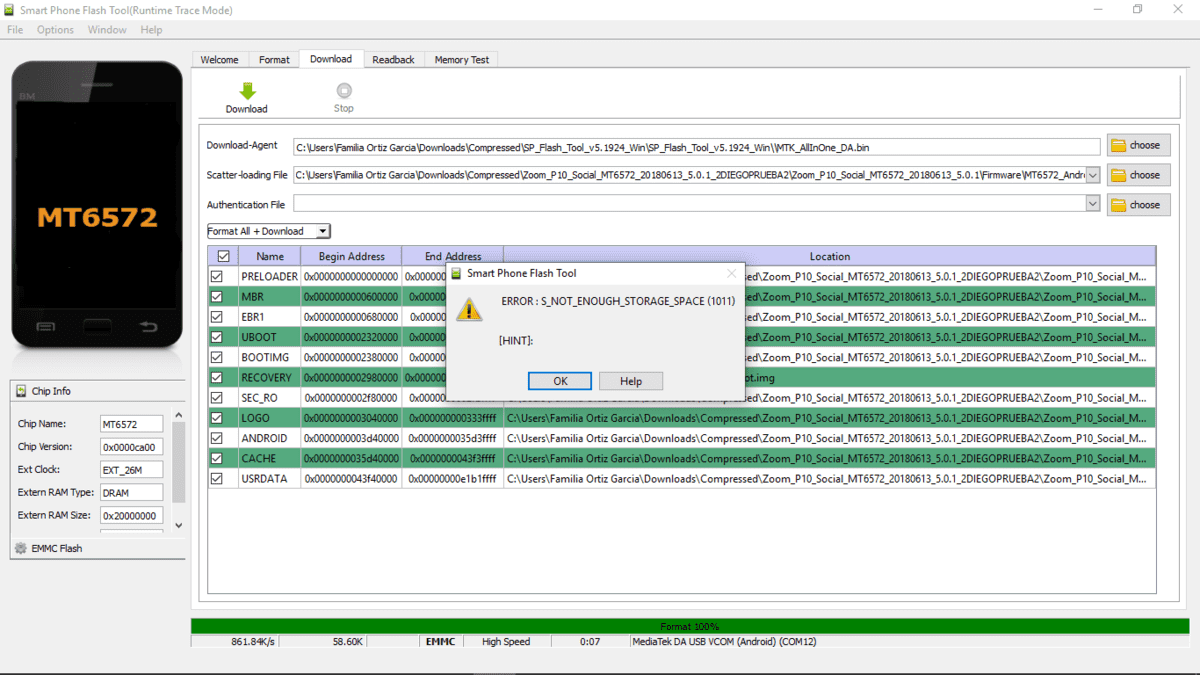1200x675 pixels.
Task: Click the green Download arrow icon
Action: pyautogui.click(x=247, y=91)
